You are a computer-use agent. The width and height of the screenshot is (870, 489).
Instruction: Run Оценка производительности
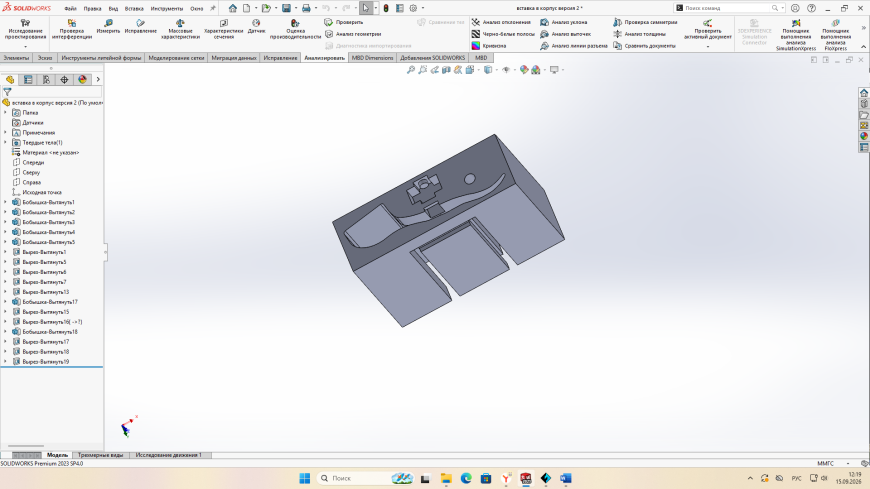point(295,29)
